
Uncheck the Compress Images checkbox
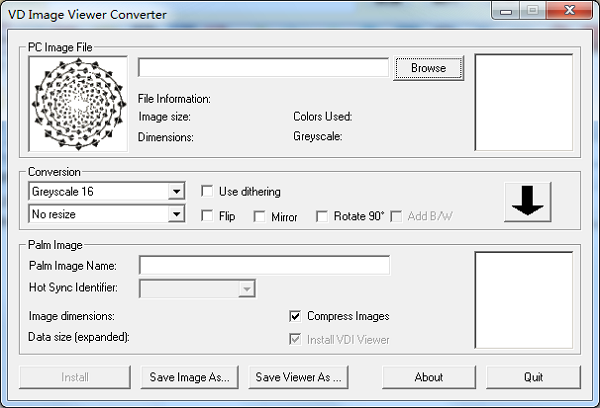click(295, 316)
